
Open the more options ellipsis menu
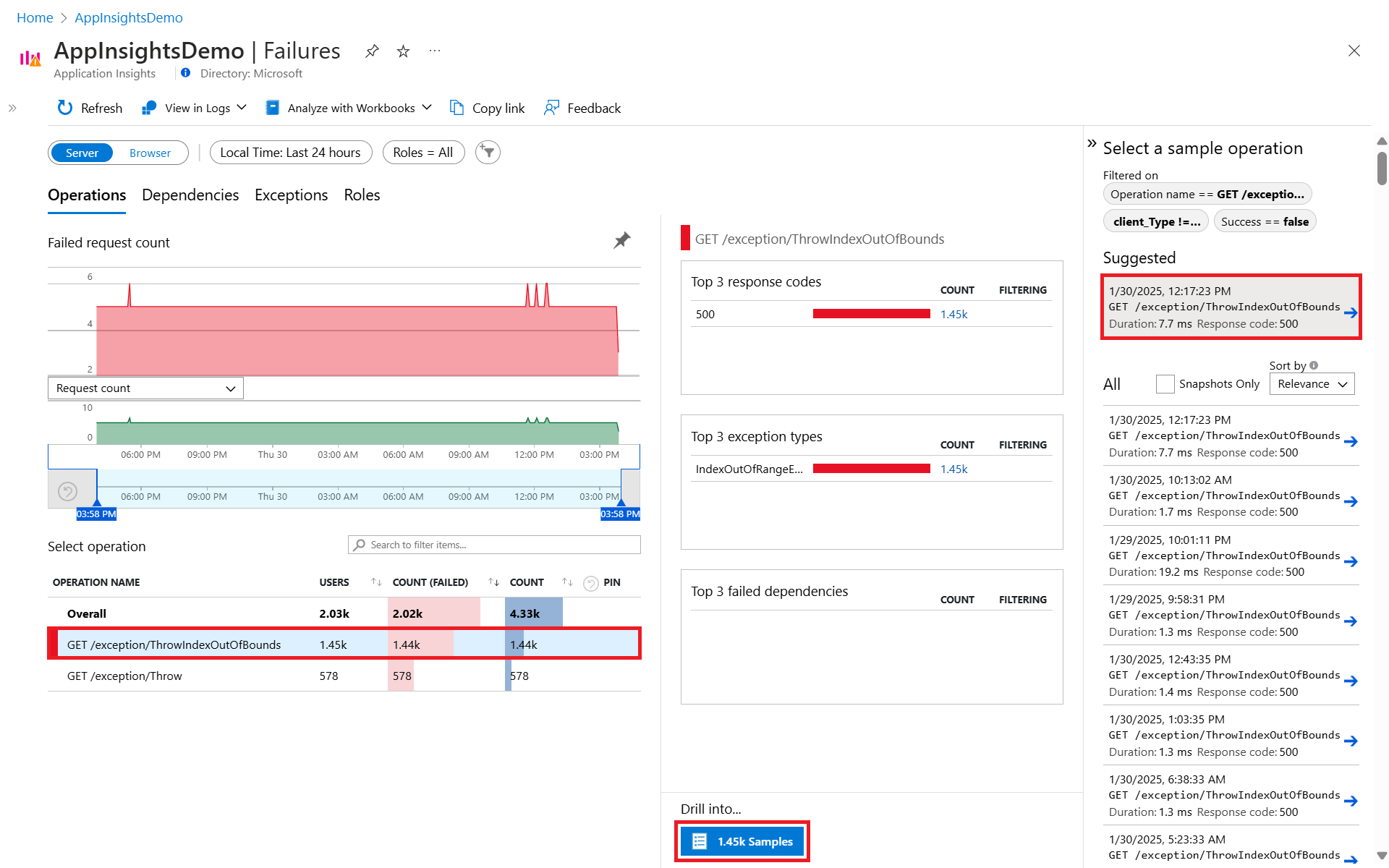point(434,51)
